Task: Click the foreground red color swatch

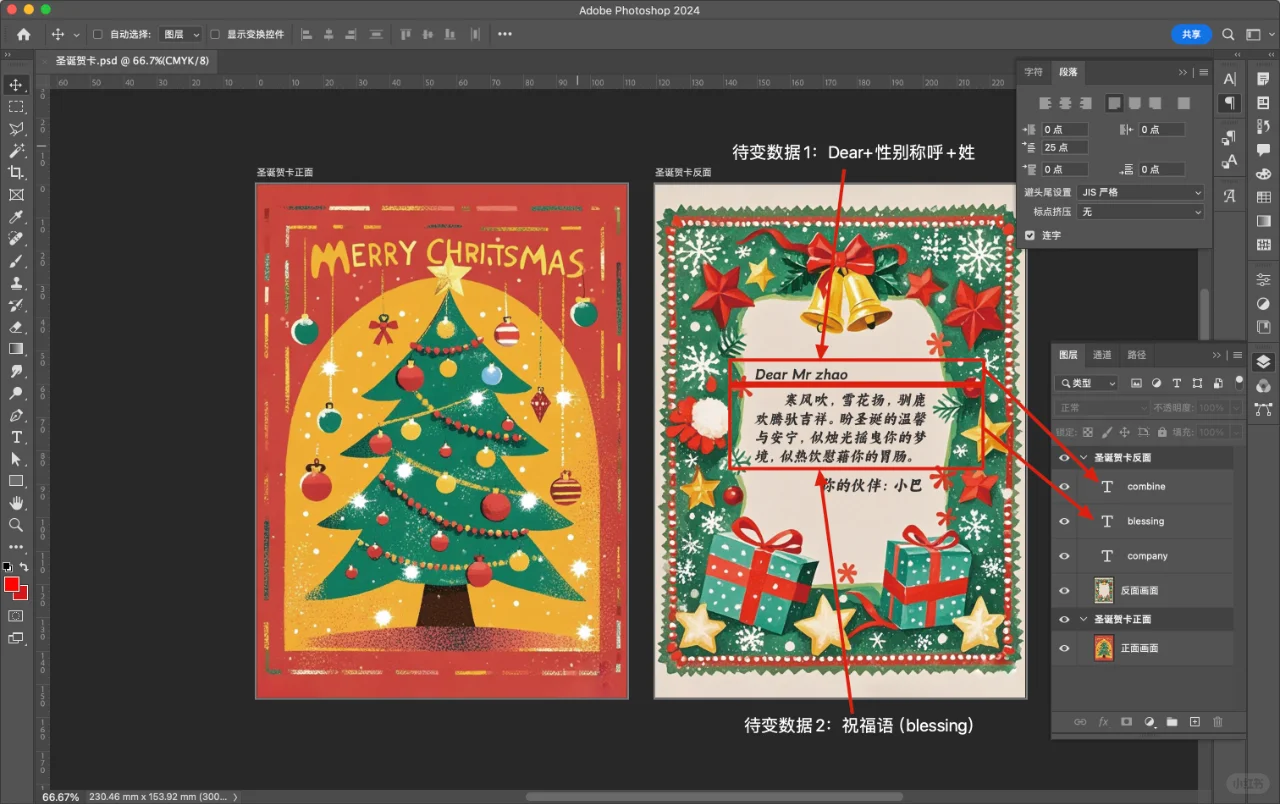Action: coord(12,584)
